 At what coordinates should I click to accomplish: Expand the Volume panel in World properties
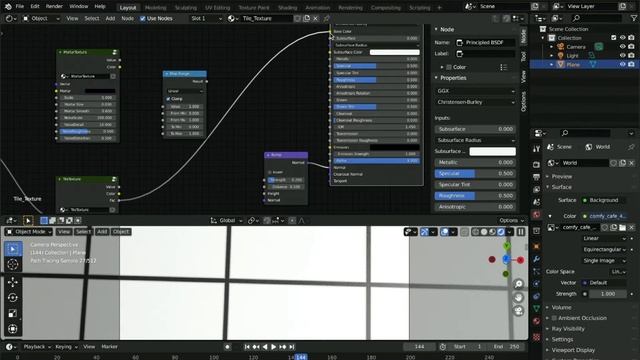(x=561, y=307)
